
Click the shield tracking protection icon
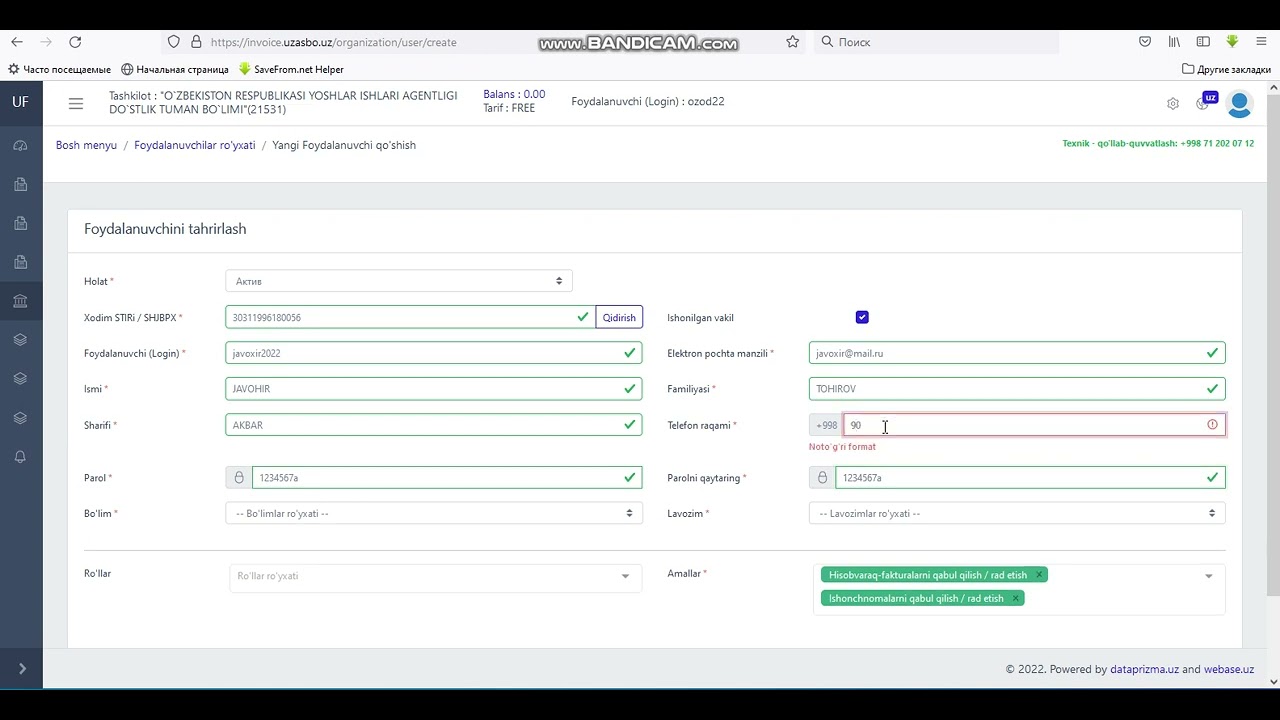pyautogui.click(x=174, y=42)
